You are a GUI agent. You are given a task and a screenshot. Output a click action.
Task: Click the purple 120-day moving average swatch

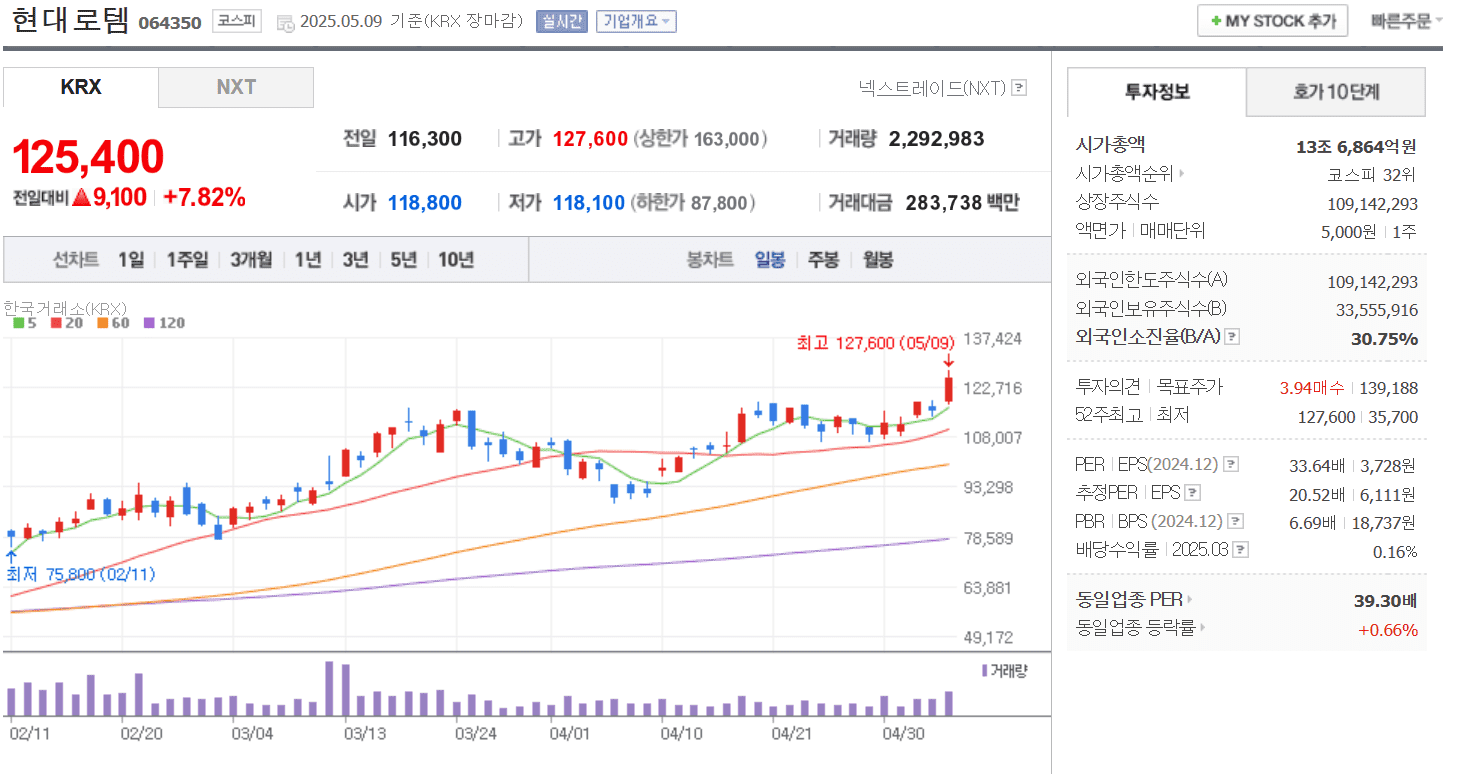pos(149,323)
